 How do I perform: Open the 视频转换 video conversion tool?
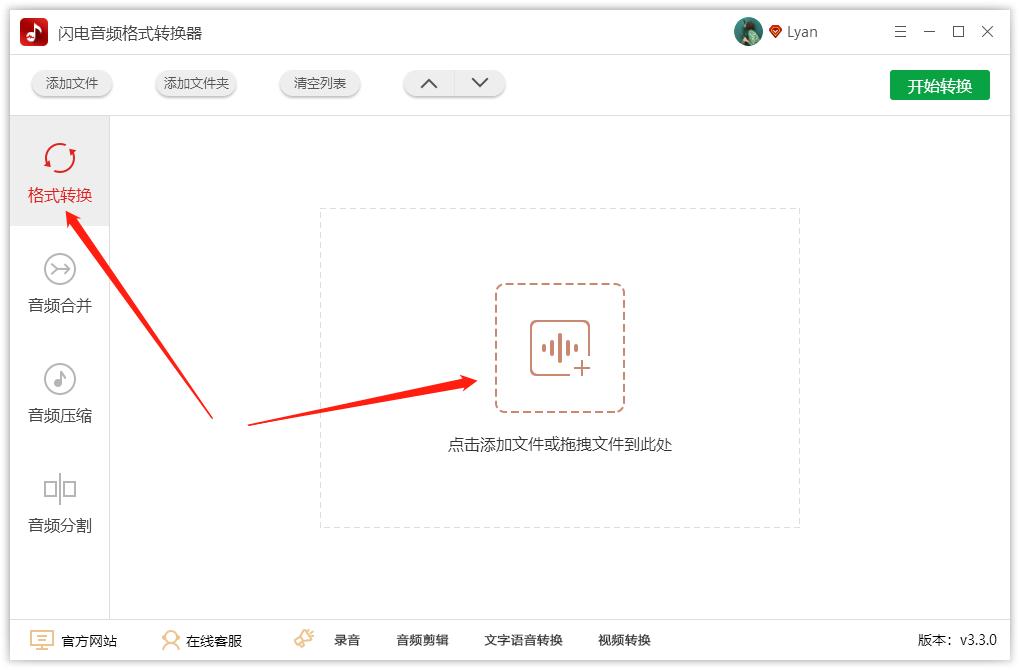[628, 640]
